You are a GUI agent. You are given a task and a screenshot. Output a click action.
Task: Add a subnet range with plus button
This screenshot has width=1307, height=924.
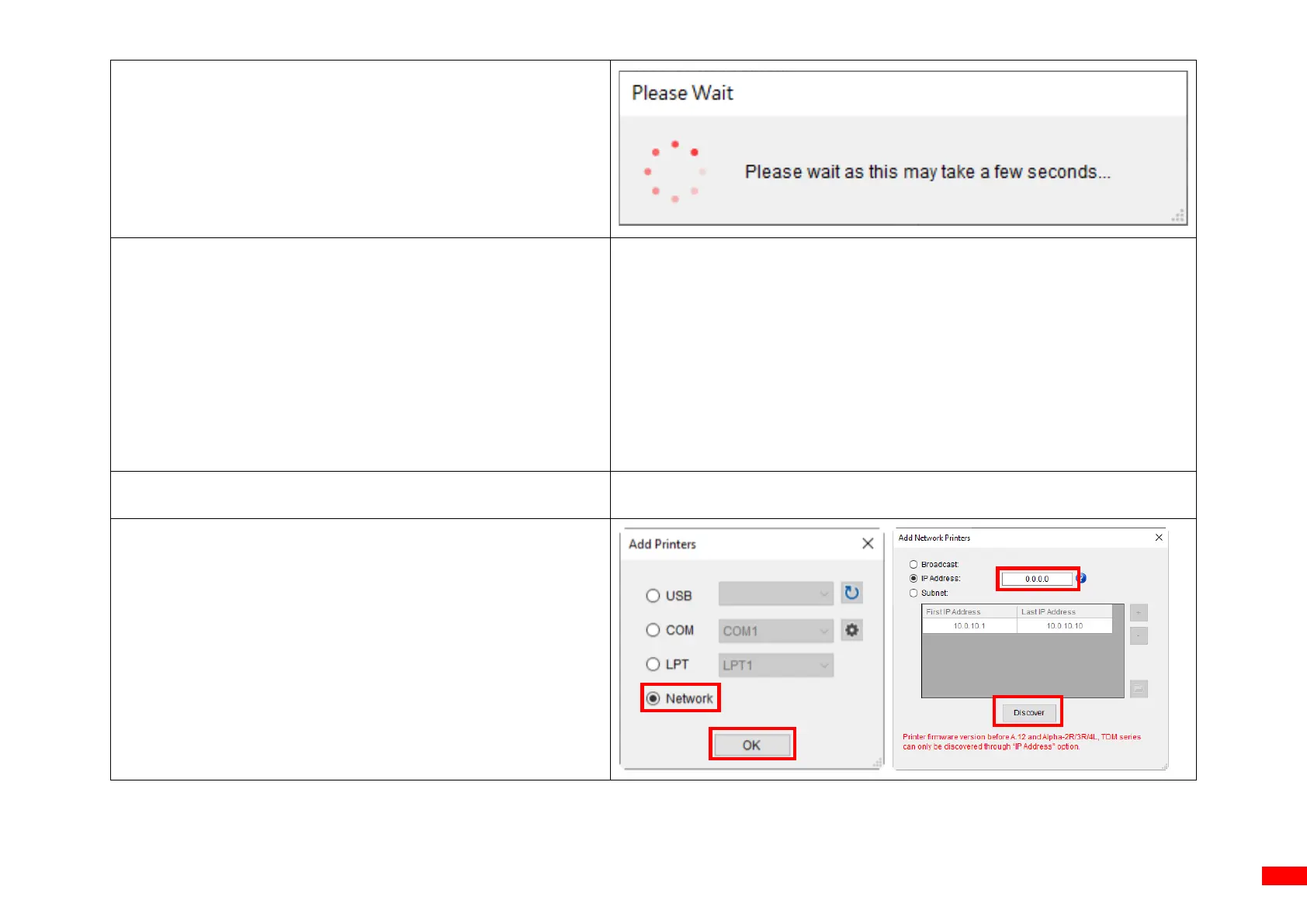point(1139,613)
